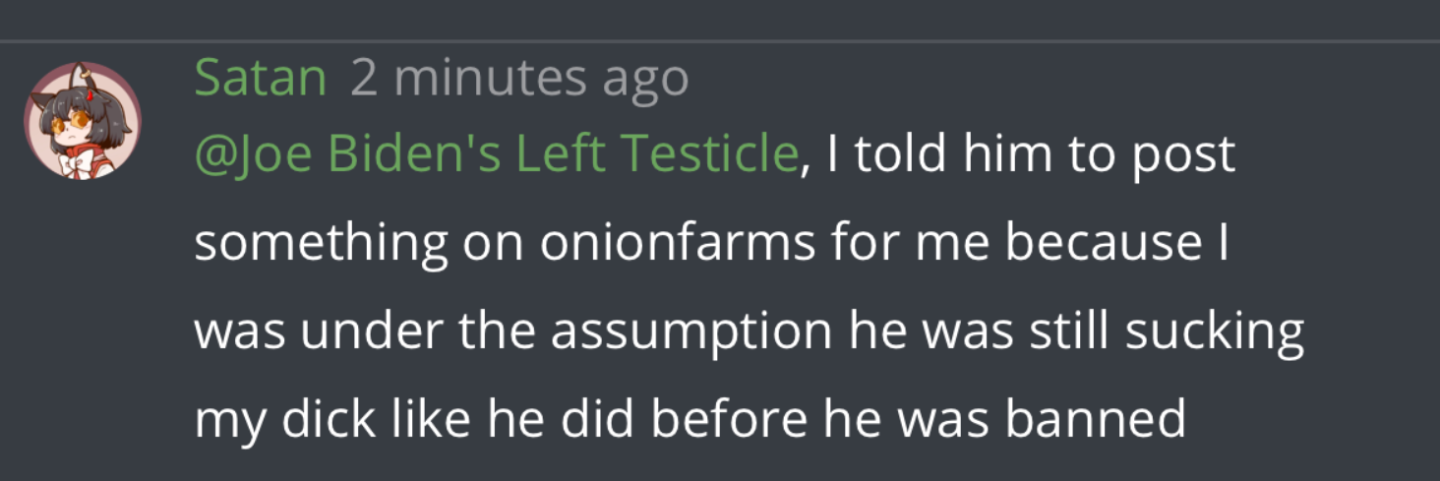Viewport: 1440px width, 481px height.
Task: Click Satan's anime avatar picture
Action: 82,120
